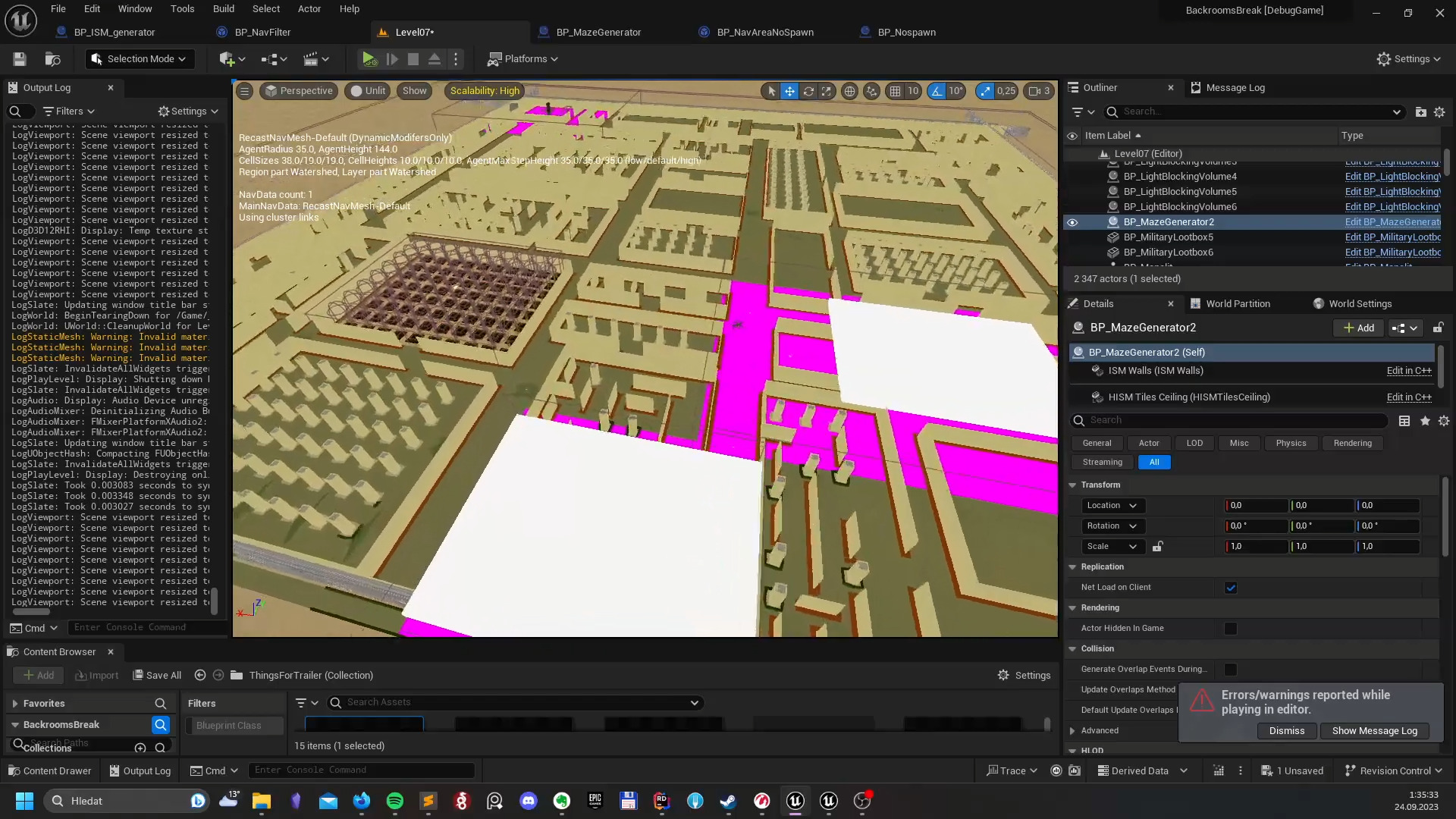Open the Selection Mode dropdown

(140, 59)
